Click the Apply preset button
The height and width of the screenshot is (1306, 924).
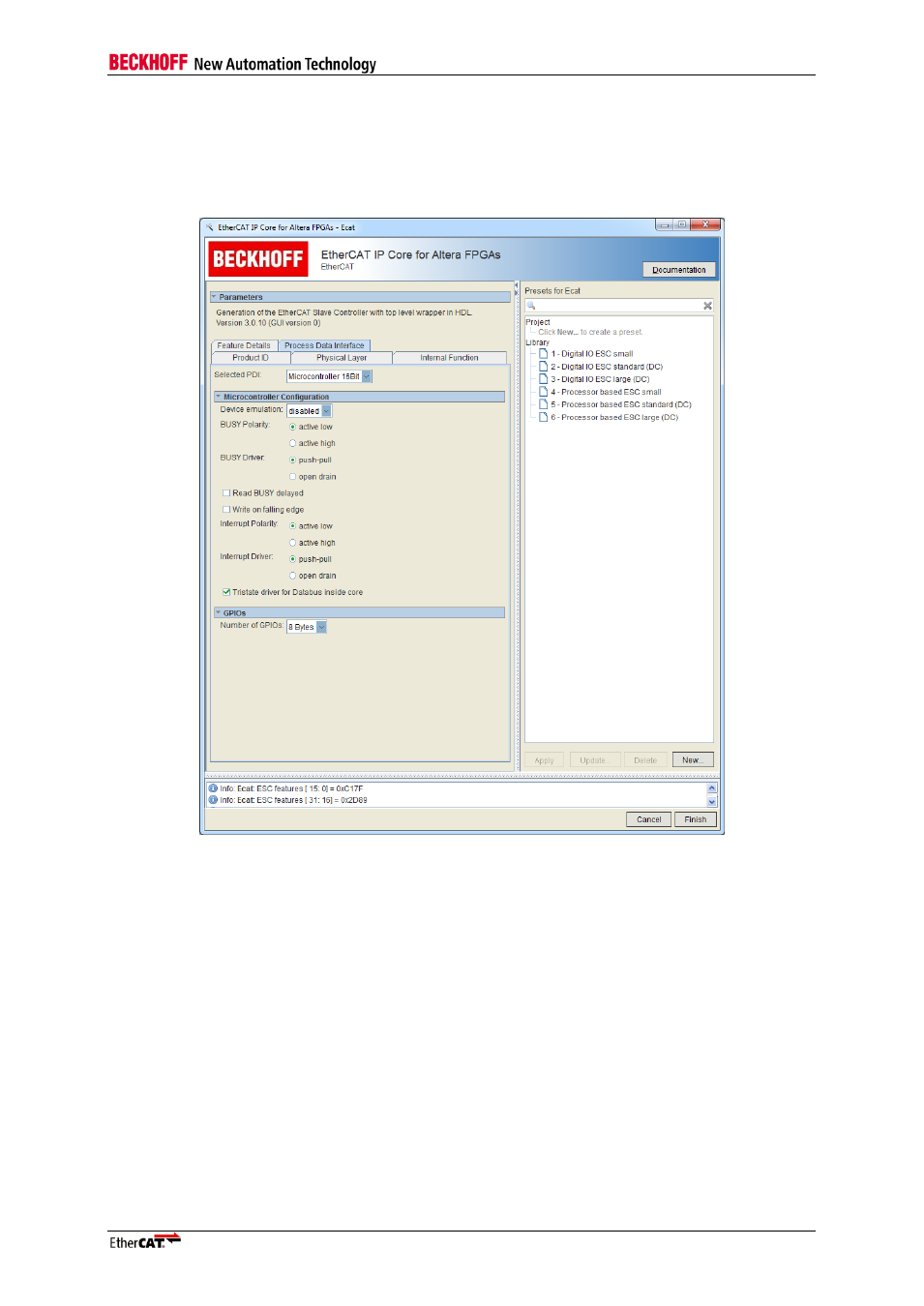545,760
